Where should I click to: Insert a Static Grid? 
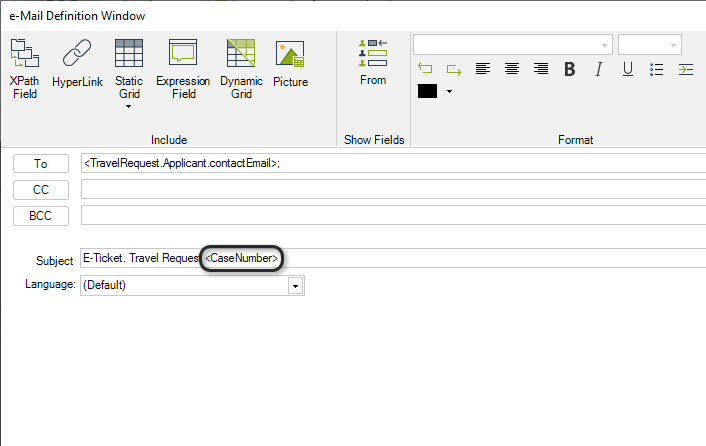(x=129, y=68)
